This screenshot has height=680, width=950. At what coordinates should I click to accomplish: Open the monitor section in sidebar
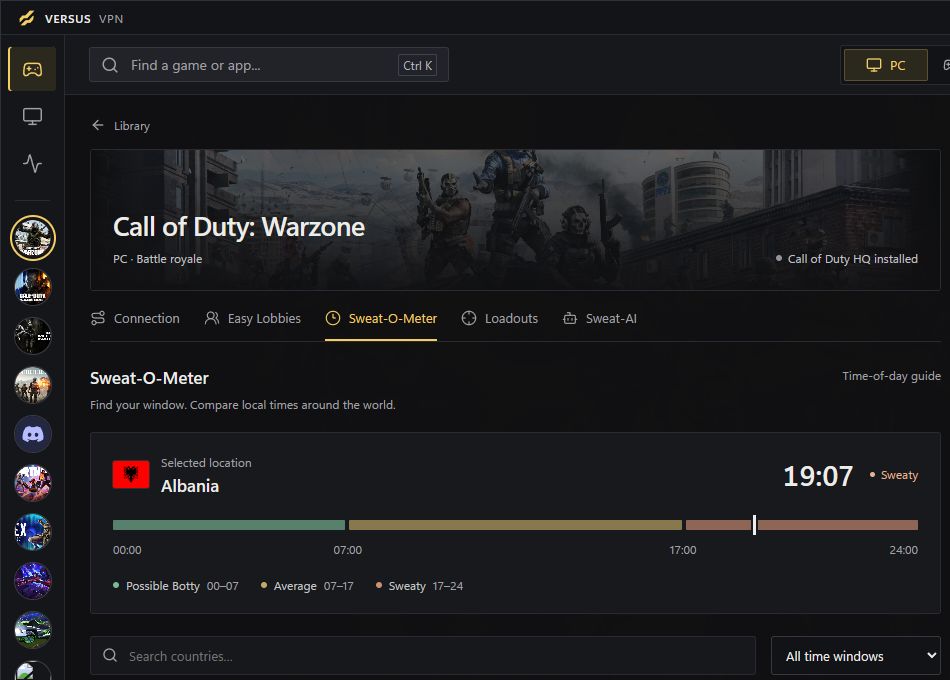pyautogui.click(x=33, y=116)
